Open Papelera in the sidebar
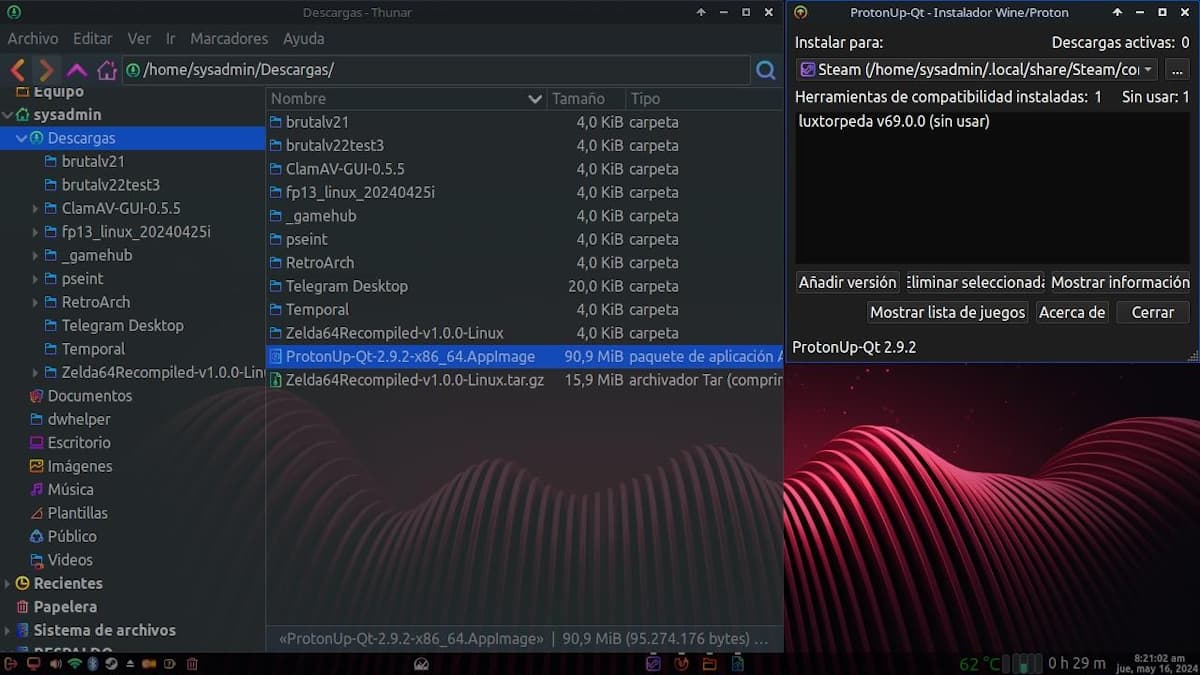 pyautogui.click(x=65, y=606)
